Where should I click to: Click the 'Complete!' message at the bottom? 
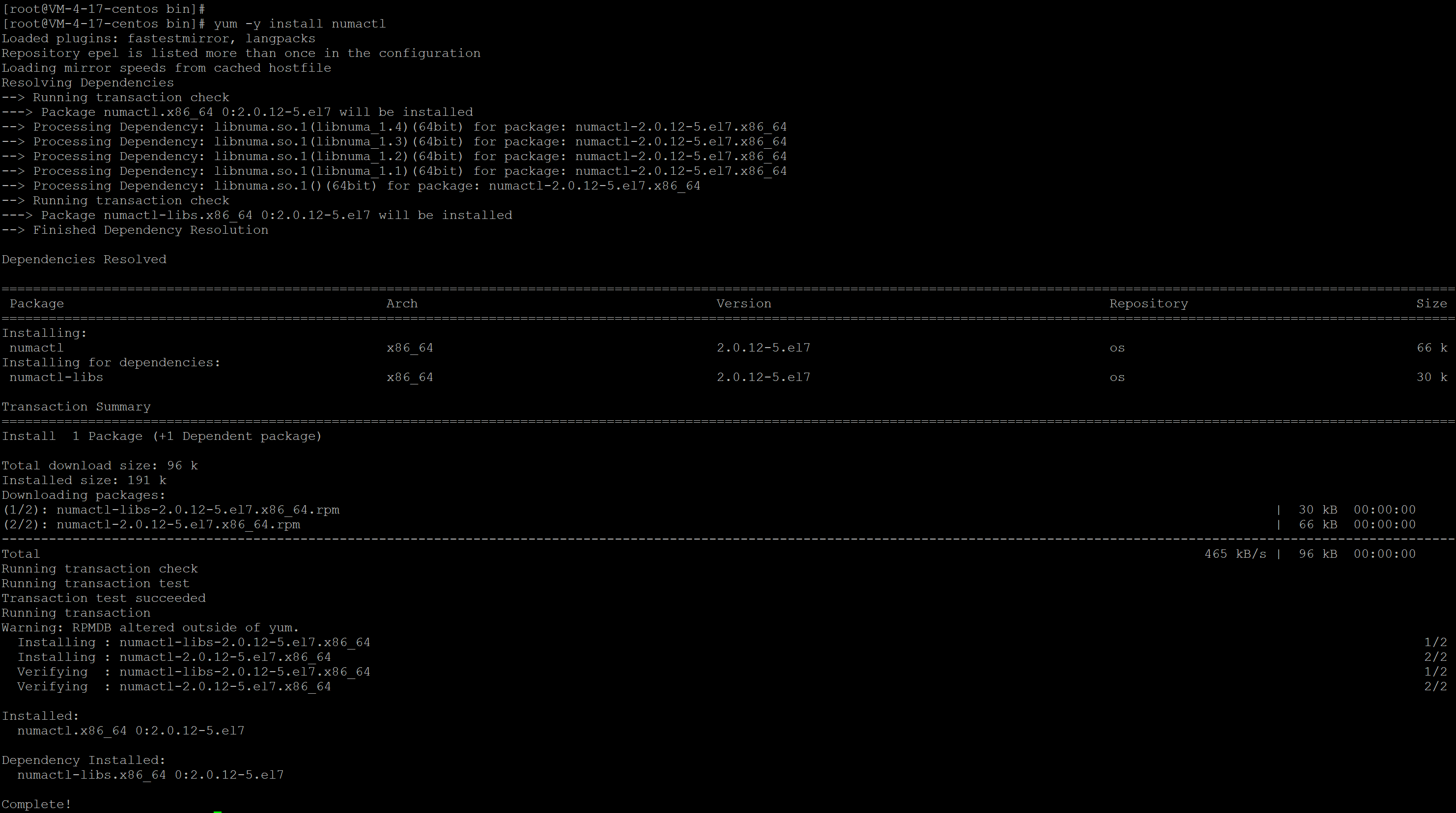[37, 804]
